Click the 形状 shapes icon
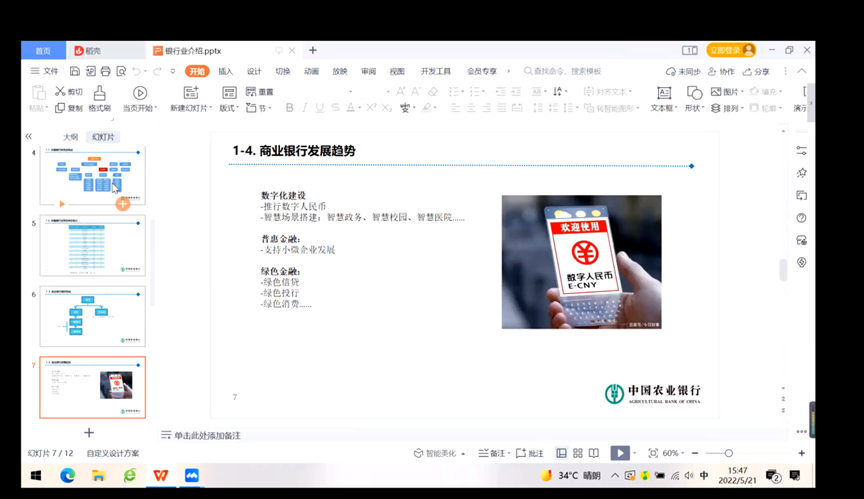This screenshot has width=864, height=499. [x=693, y=93]
